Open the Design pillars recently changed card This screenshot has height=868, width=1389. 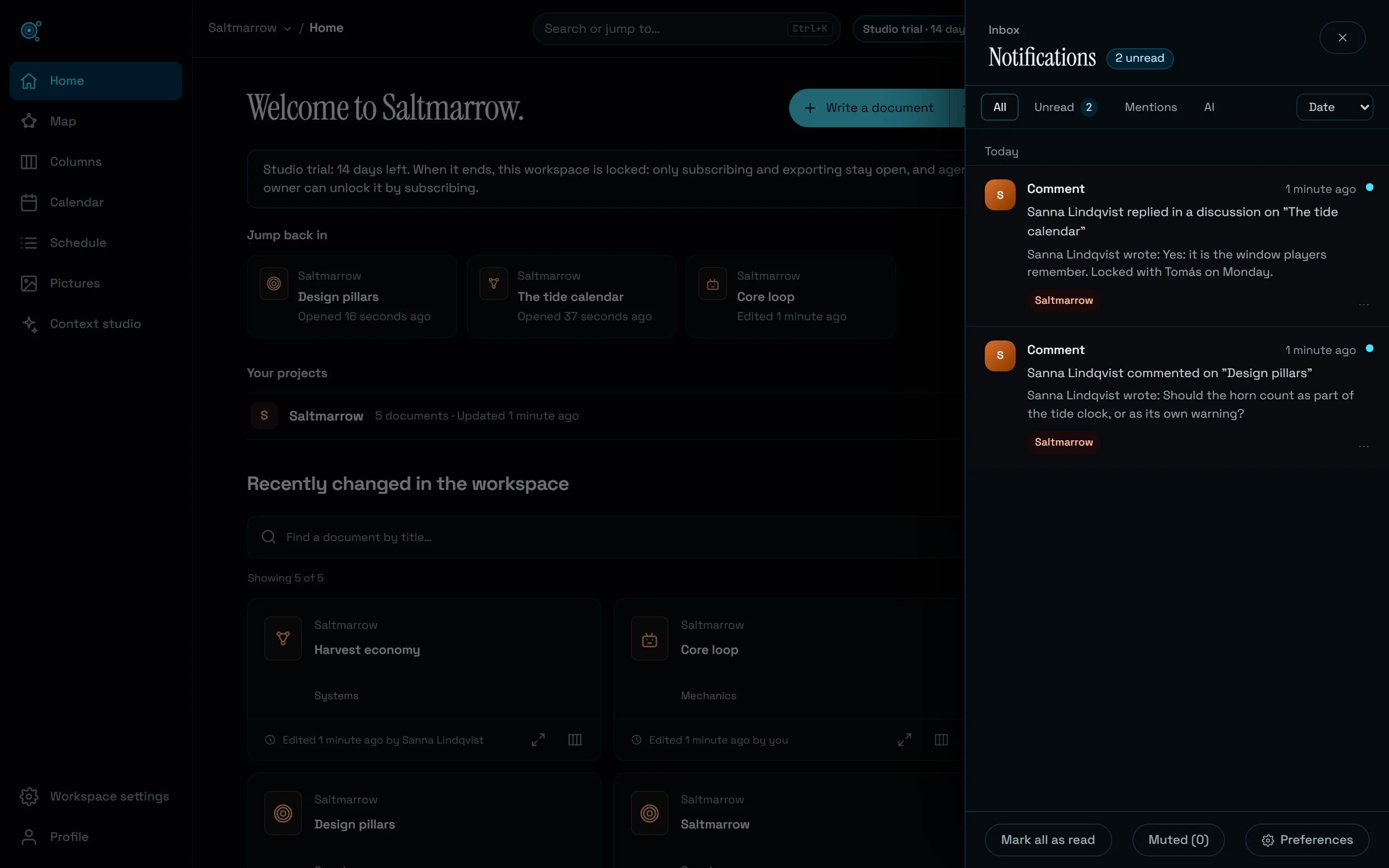click(424, 821)
